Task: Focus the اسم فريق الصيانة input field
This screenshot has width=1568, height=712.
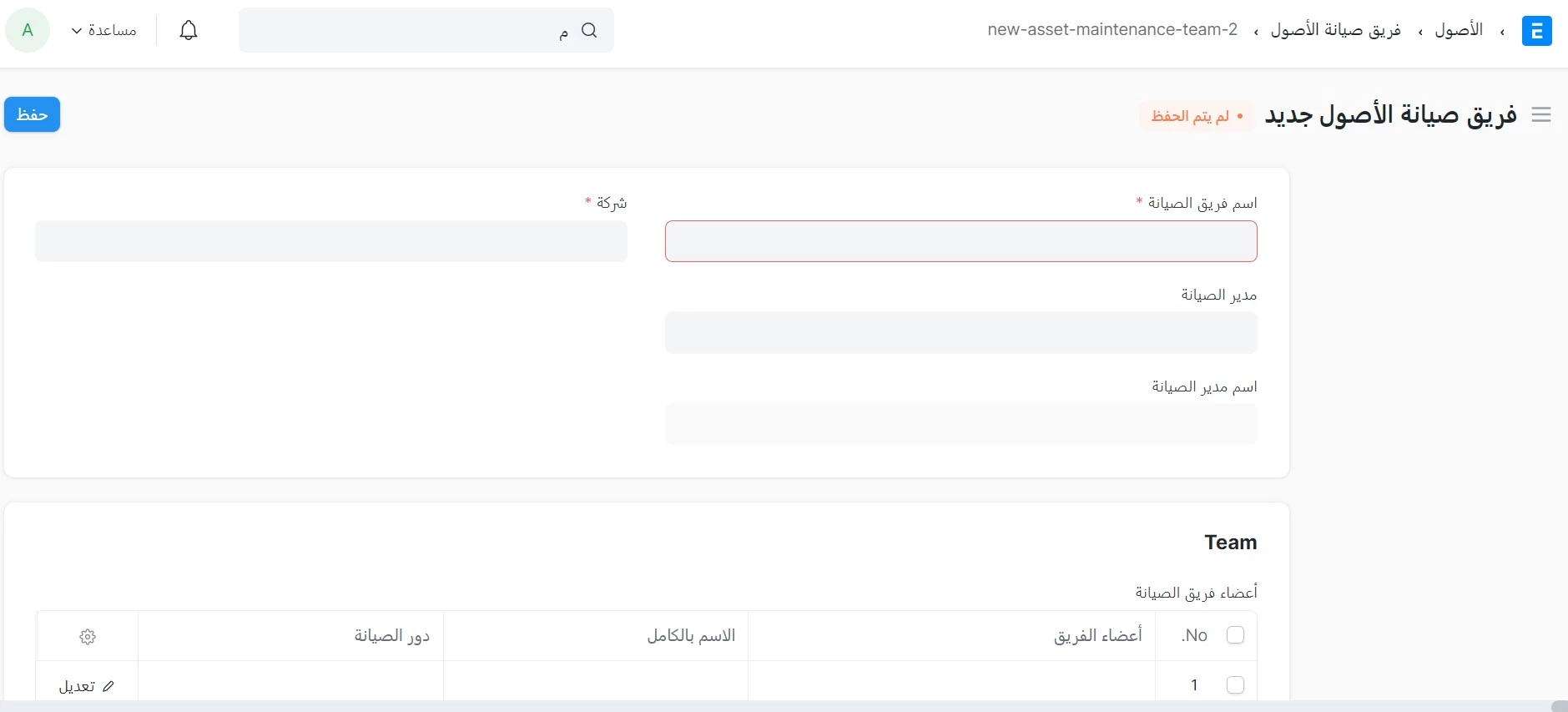Action: coord(960,241)
